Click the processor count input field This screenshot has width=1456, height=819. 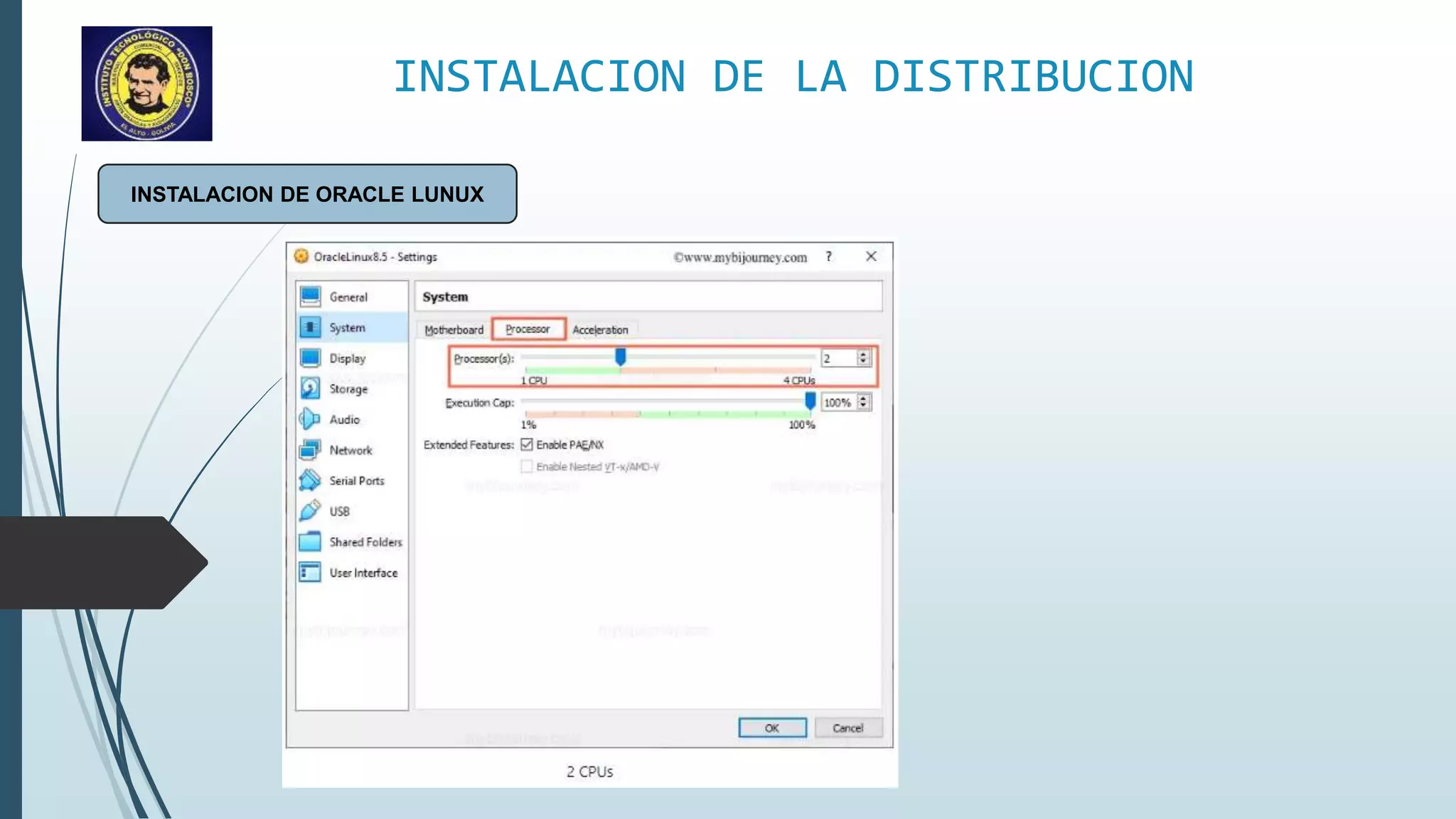839,358
